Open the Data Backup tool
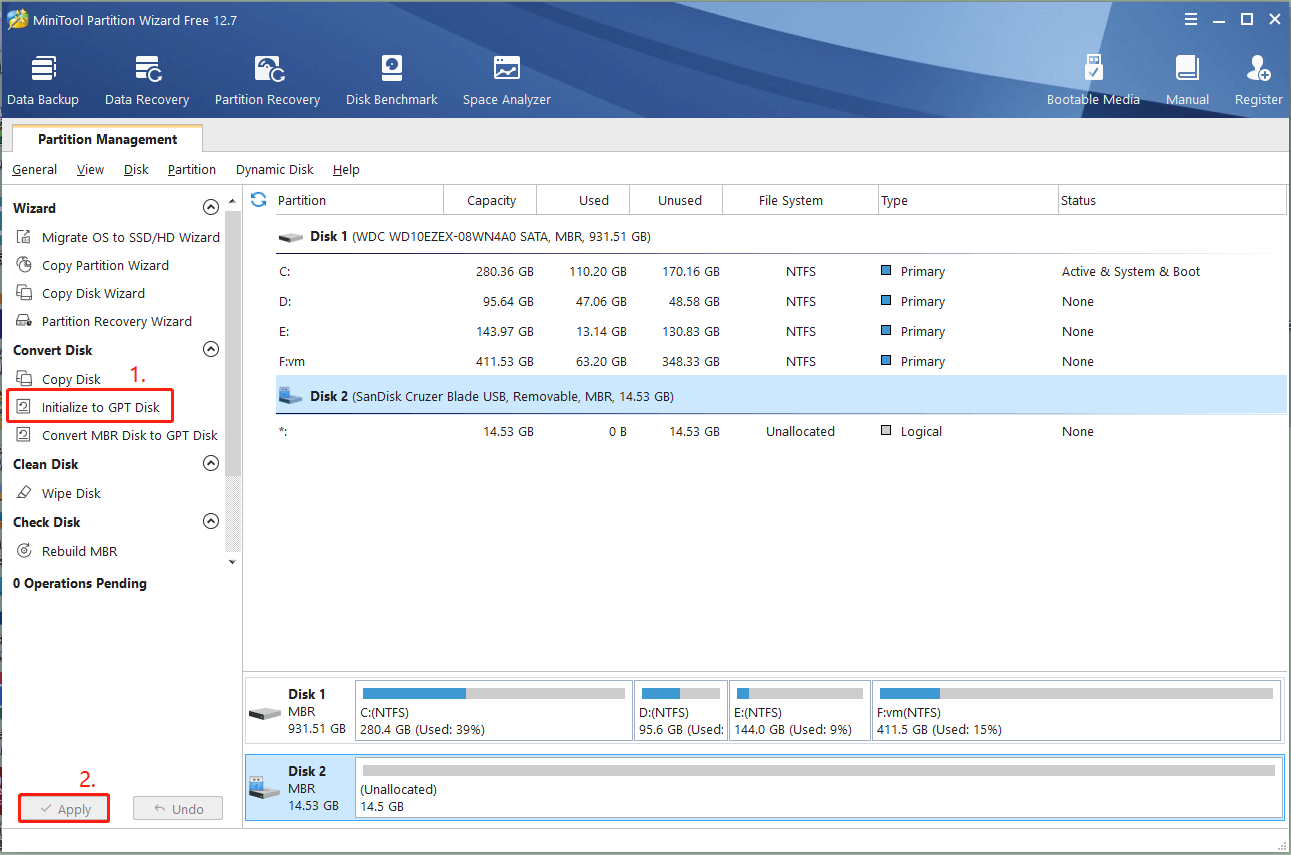Viewport: 1291px width, 855px height. (x=43, y=78)
